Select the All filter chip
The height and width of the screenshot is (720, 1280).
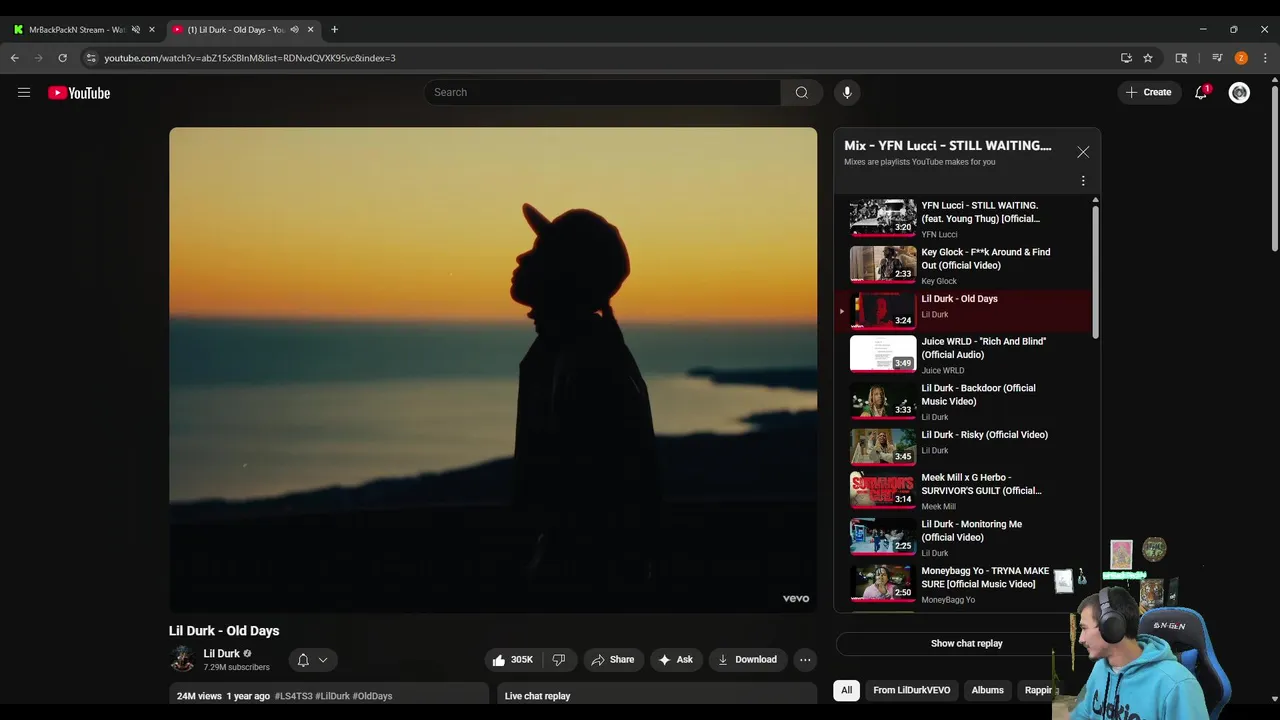846,690
